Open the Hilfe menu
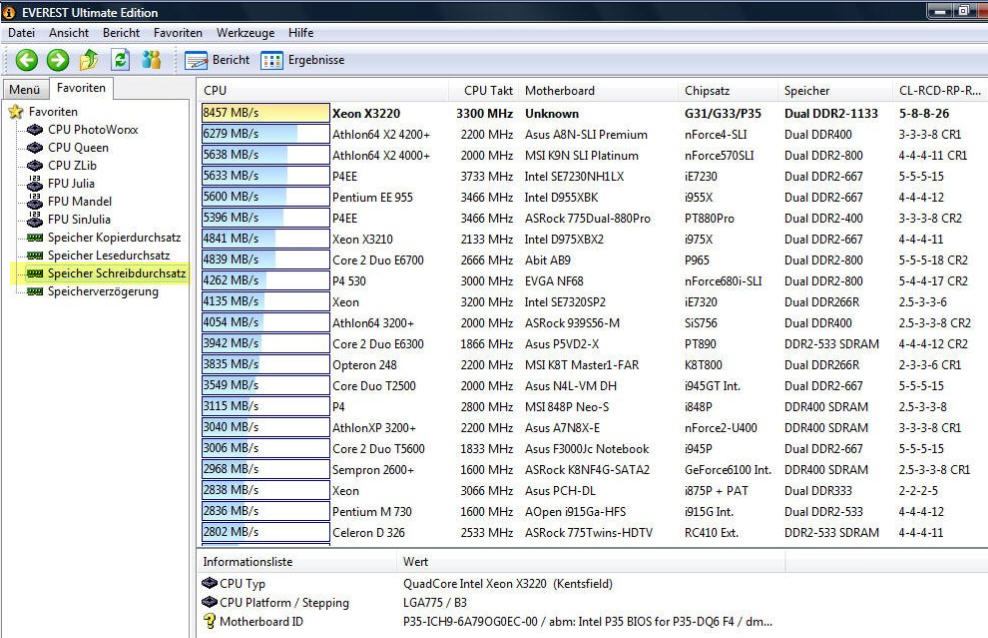 [x=301, y=33]
